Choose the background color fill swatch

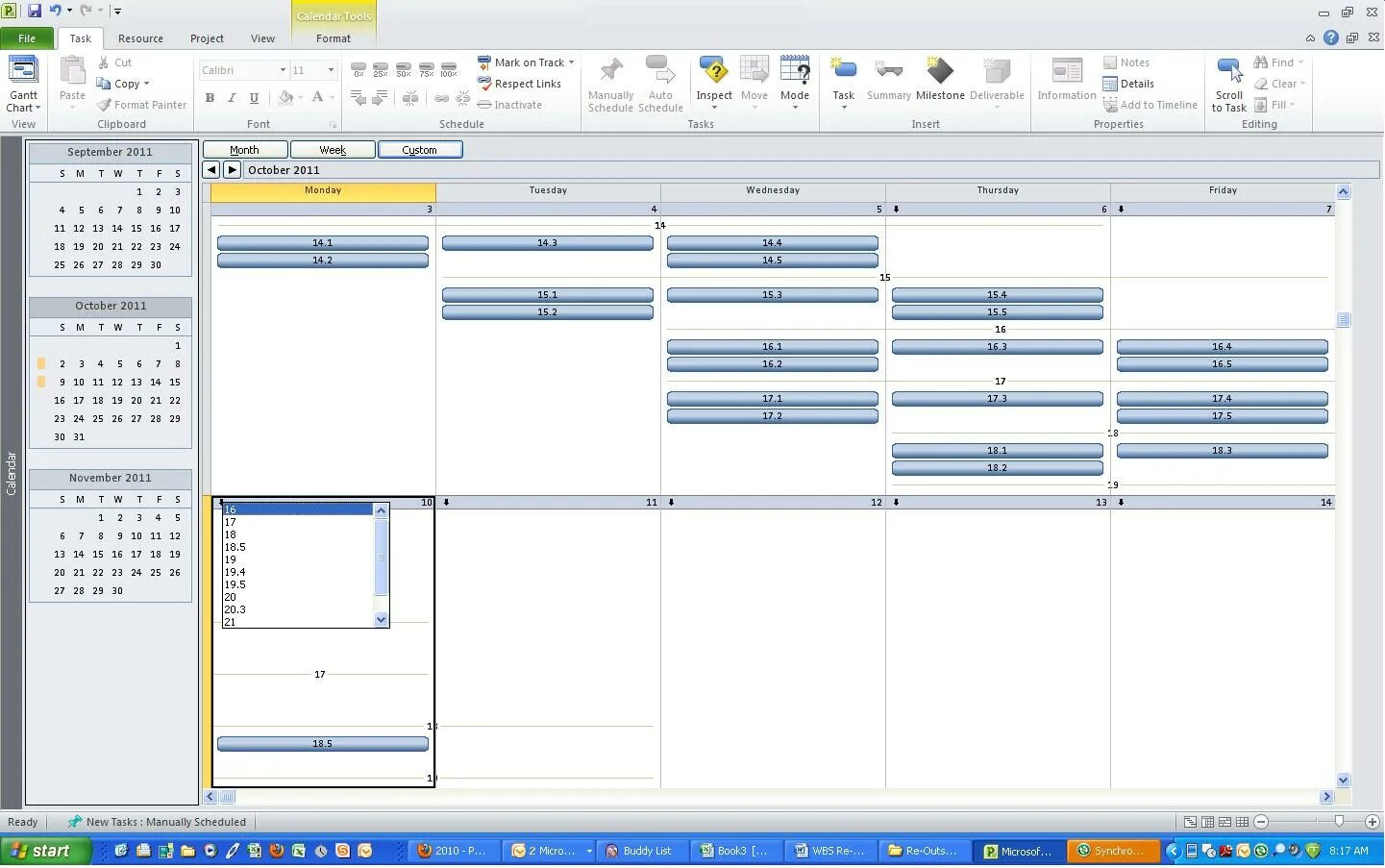[x=285, y=97]
